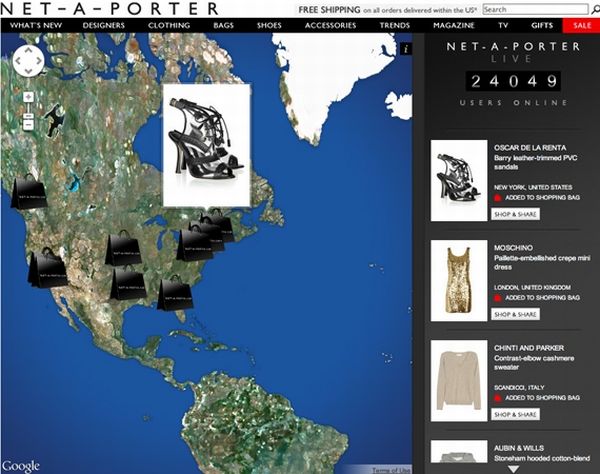Click the search magnifier icon

595,10
